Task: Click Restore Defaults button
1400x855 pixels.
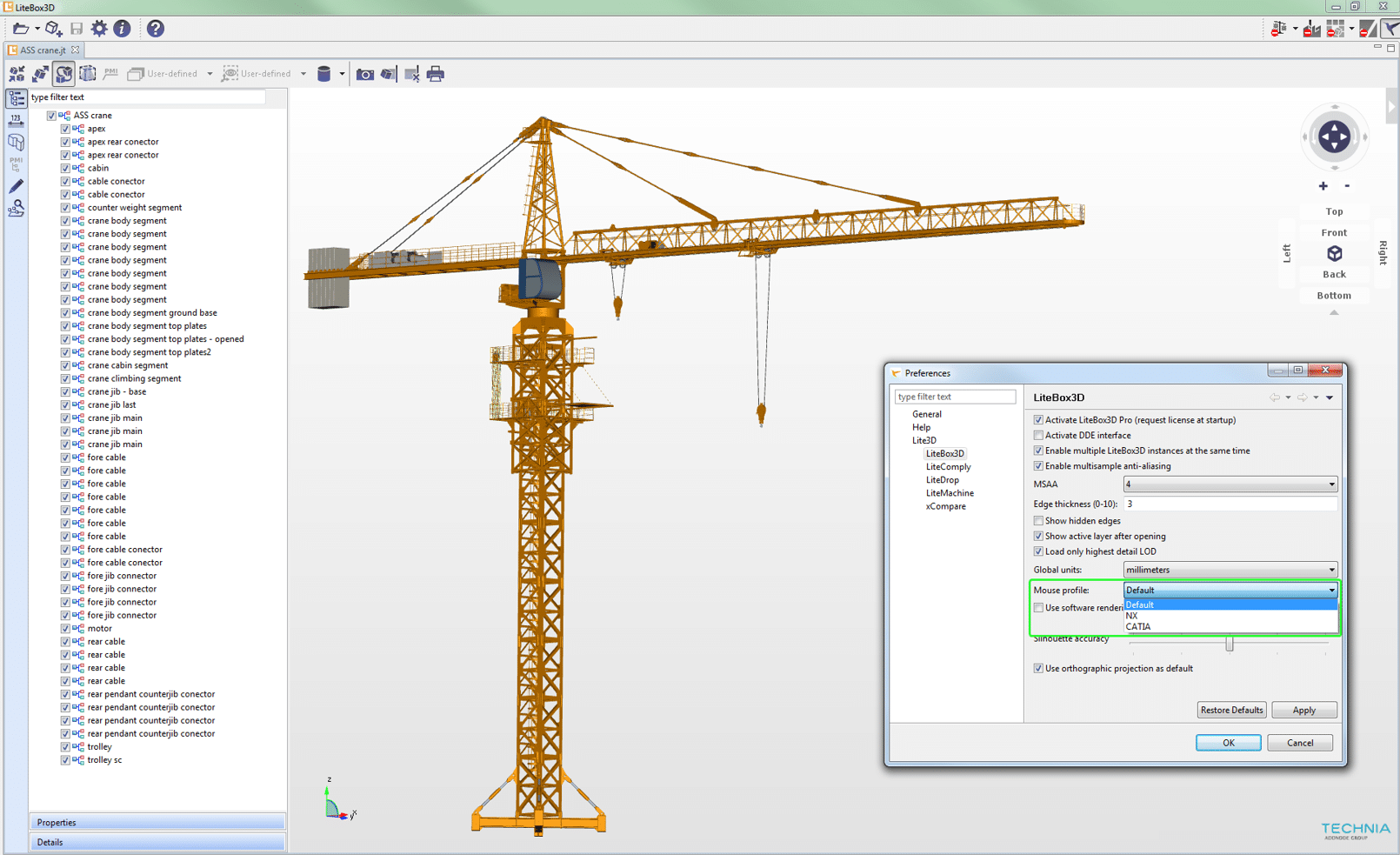Action: click(x=1231, y=711)
